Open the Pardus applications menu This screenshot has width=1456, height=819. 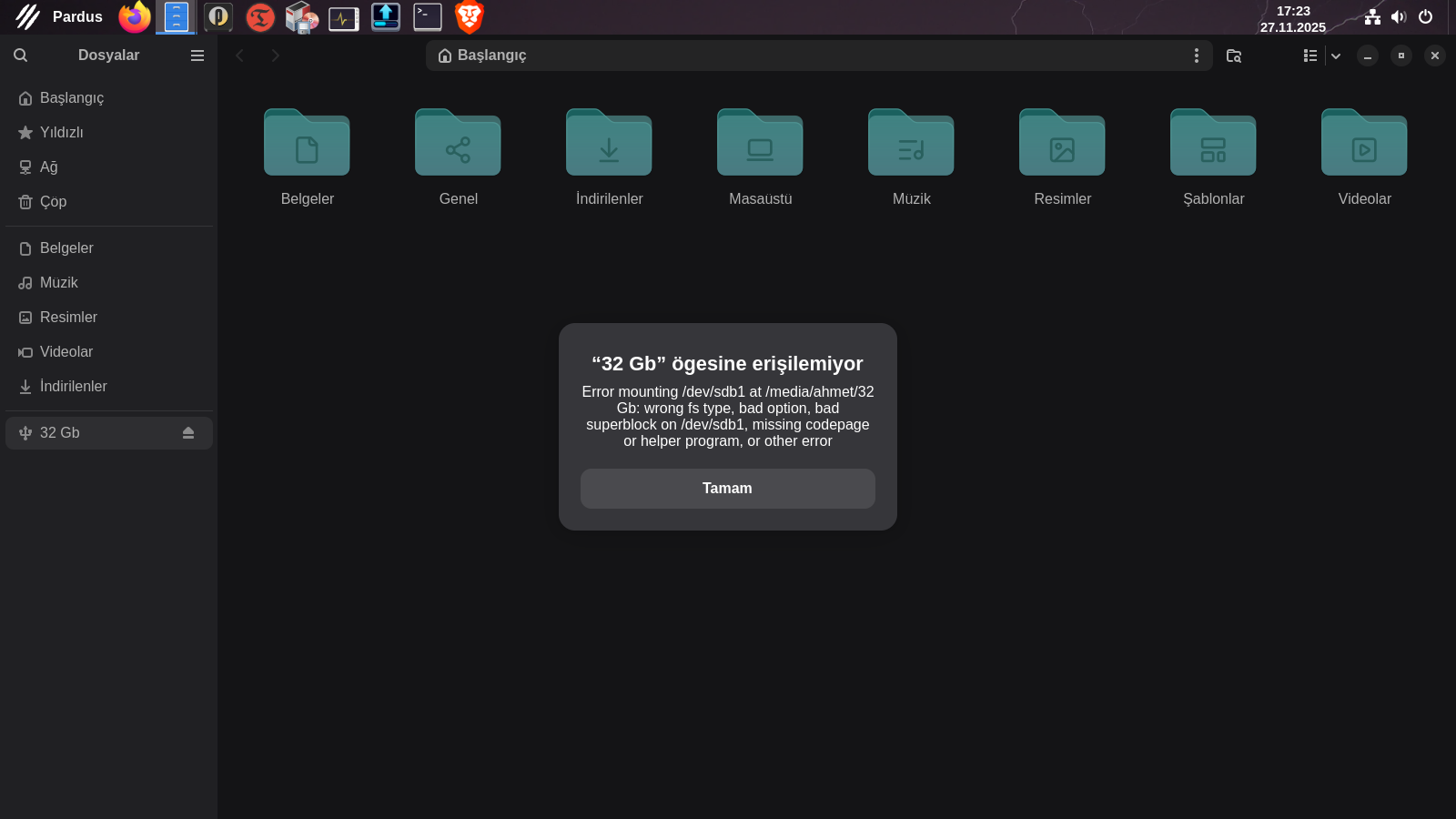(x=58, y=17)
